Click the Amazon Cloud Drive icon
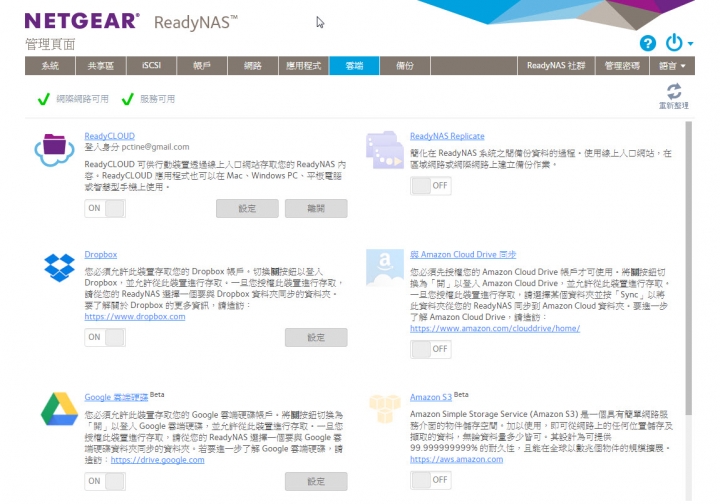This screenshot has height=504, width=720. pos(385,268)
